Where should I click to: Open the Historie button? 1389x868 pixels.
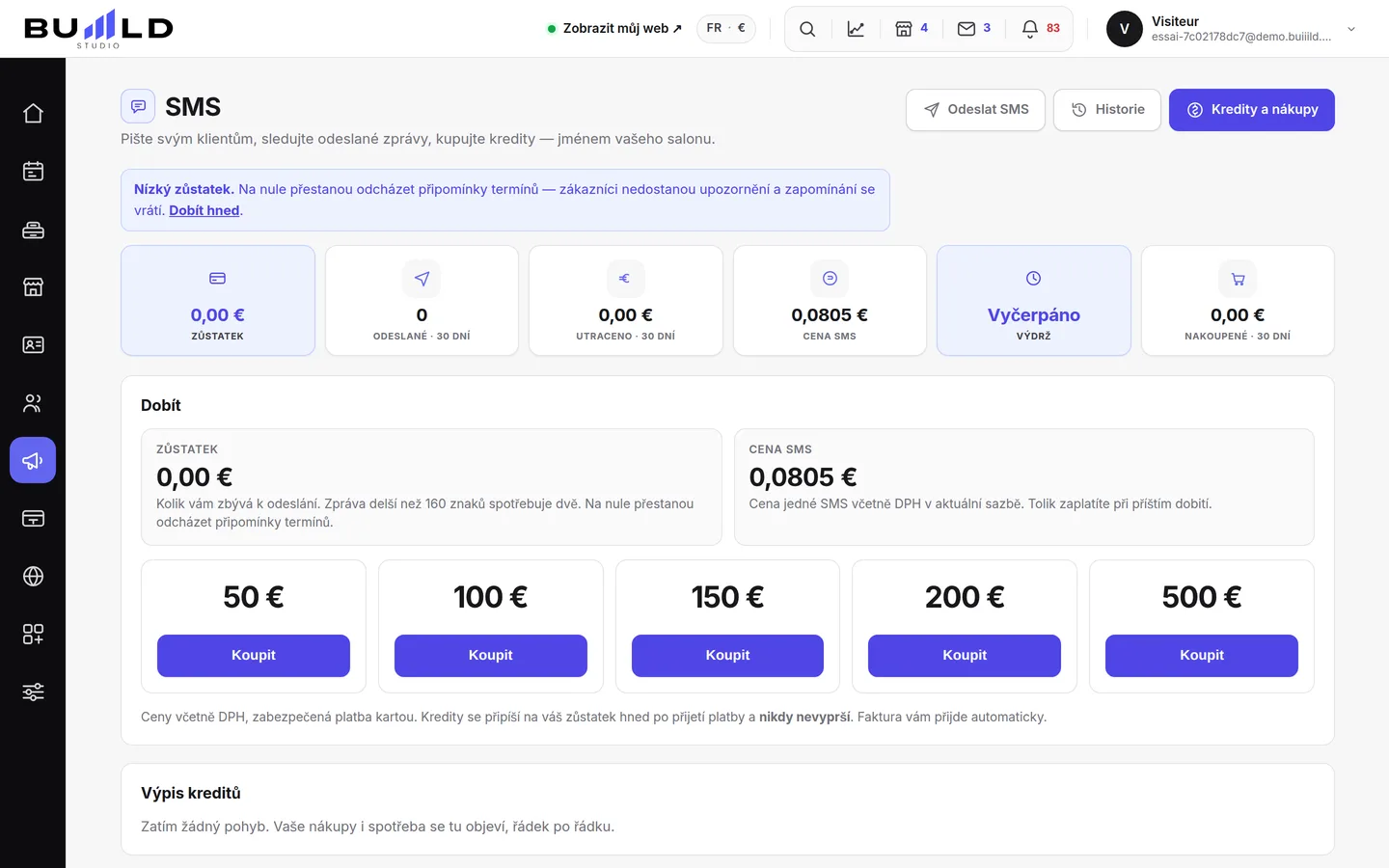coord(1107,110)
